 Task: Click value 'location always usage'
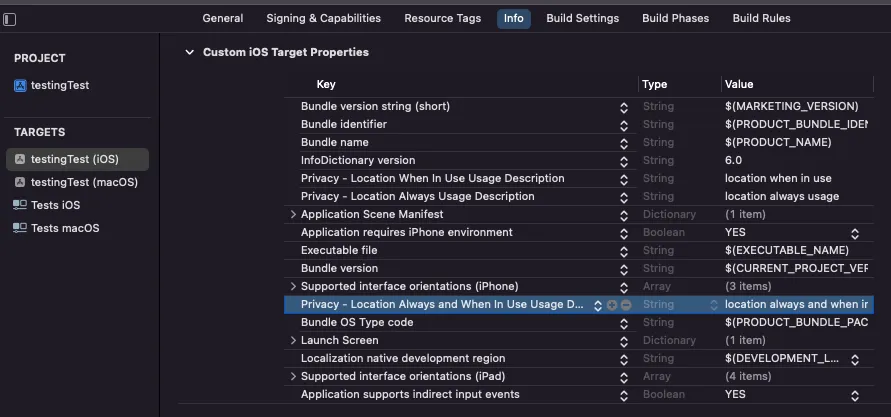[x=782, y=196]
